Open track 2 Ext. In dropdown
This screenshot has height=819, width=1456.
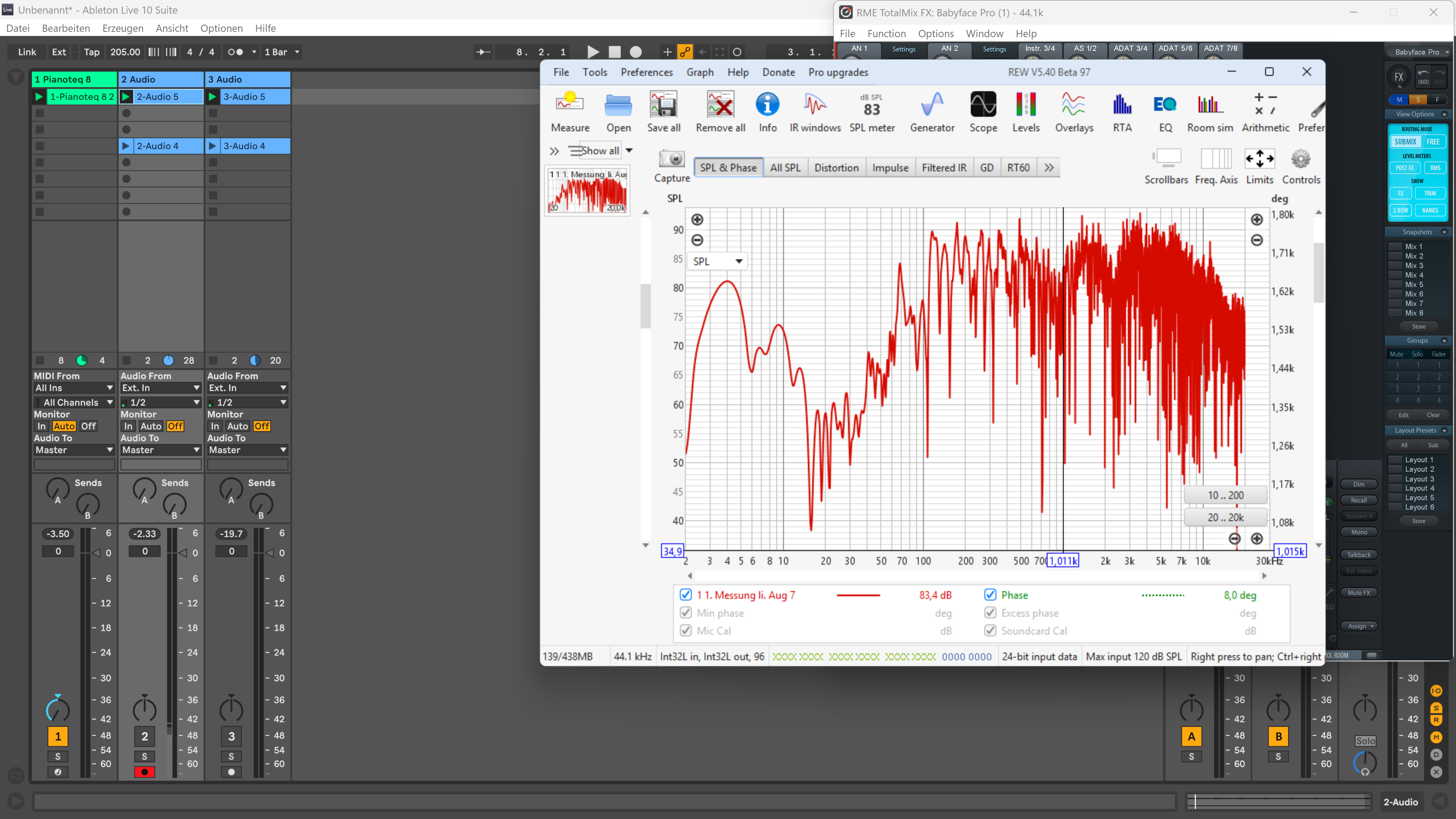point(161,388)
